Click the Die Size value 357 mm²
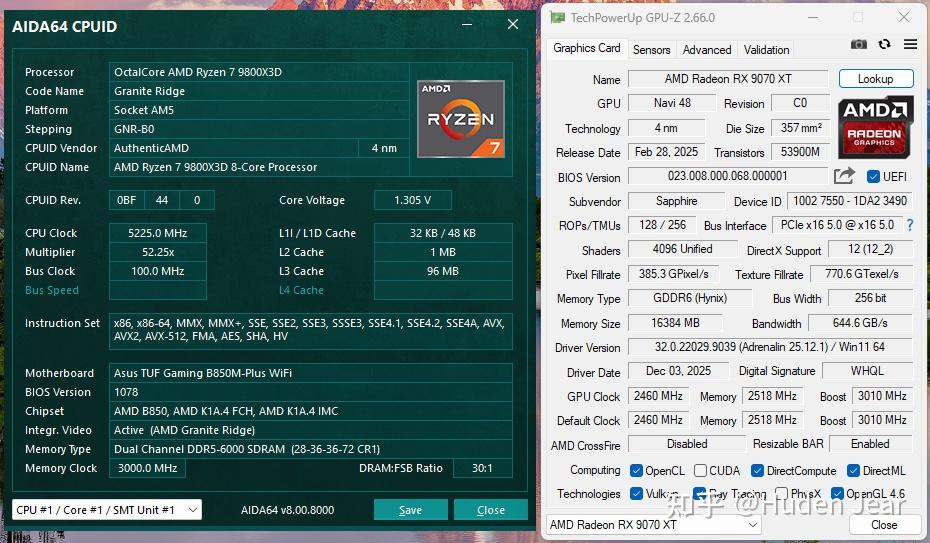 (801, 127)
